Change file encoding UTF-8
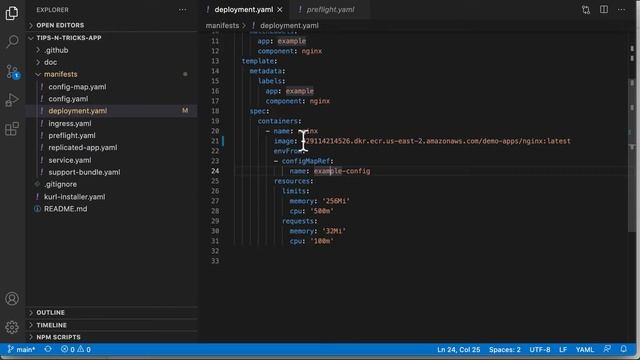640x360 pixels. pyautogui.click(x=540, y=350)
